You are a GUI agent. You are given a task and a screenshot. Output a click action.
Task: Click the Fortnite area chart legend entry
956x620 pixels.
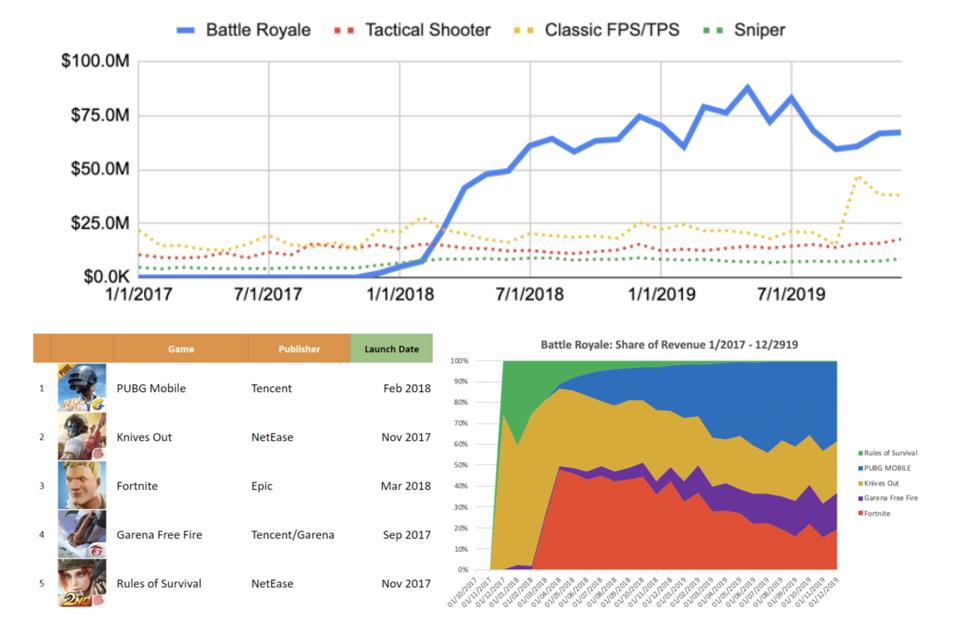874,513
